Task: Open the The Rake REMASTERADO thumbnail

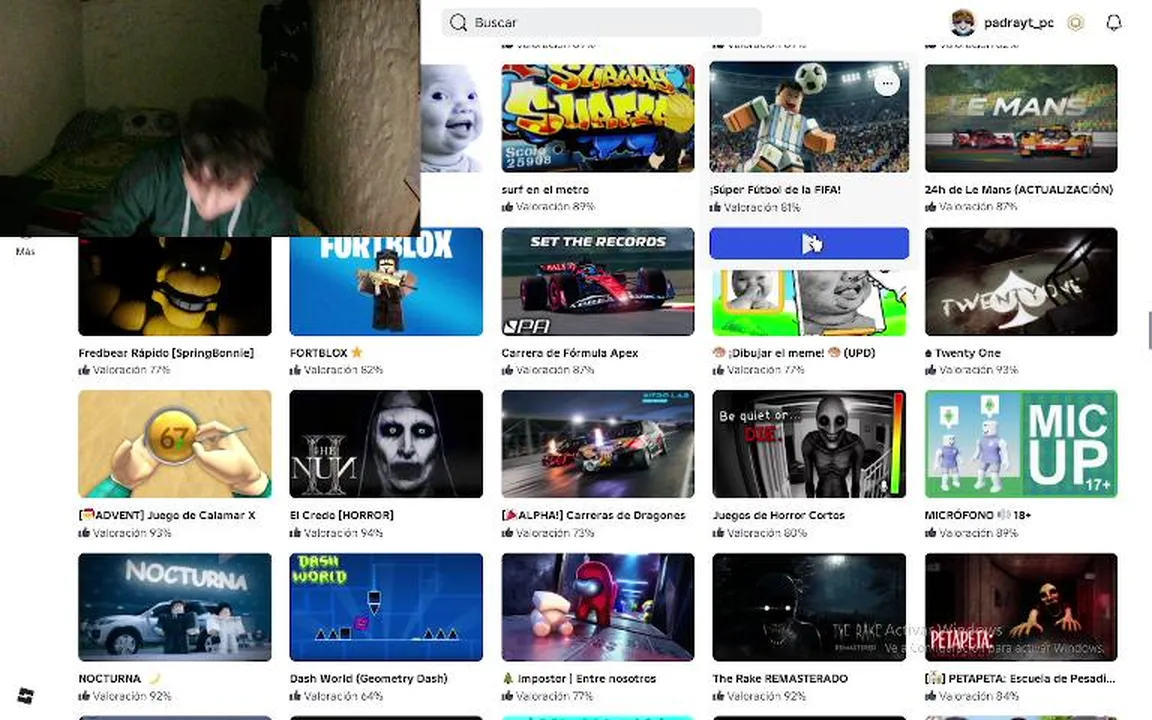Action: click(x=809, y=607)
